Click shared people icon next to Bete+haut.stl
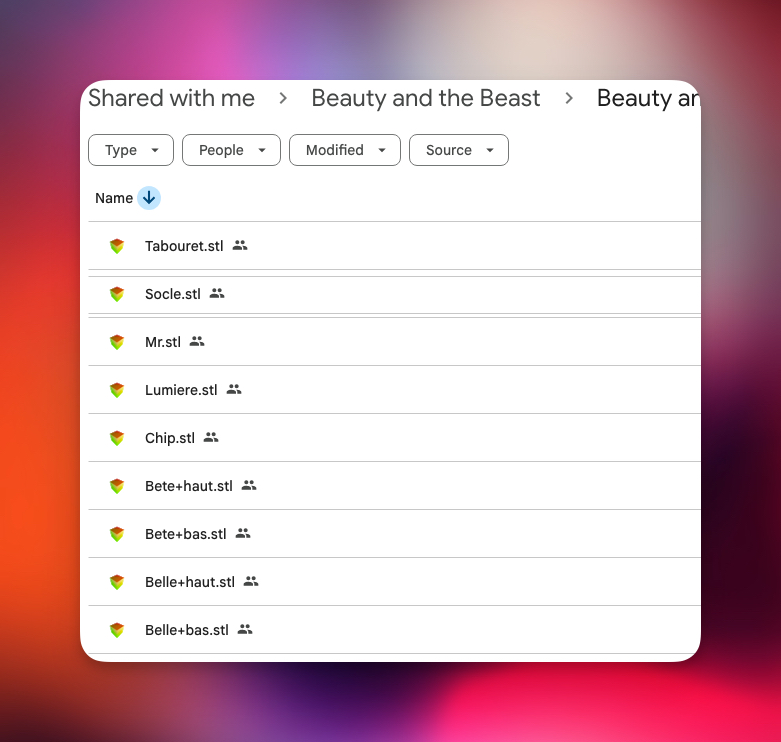 249,486
